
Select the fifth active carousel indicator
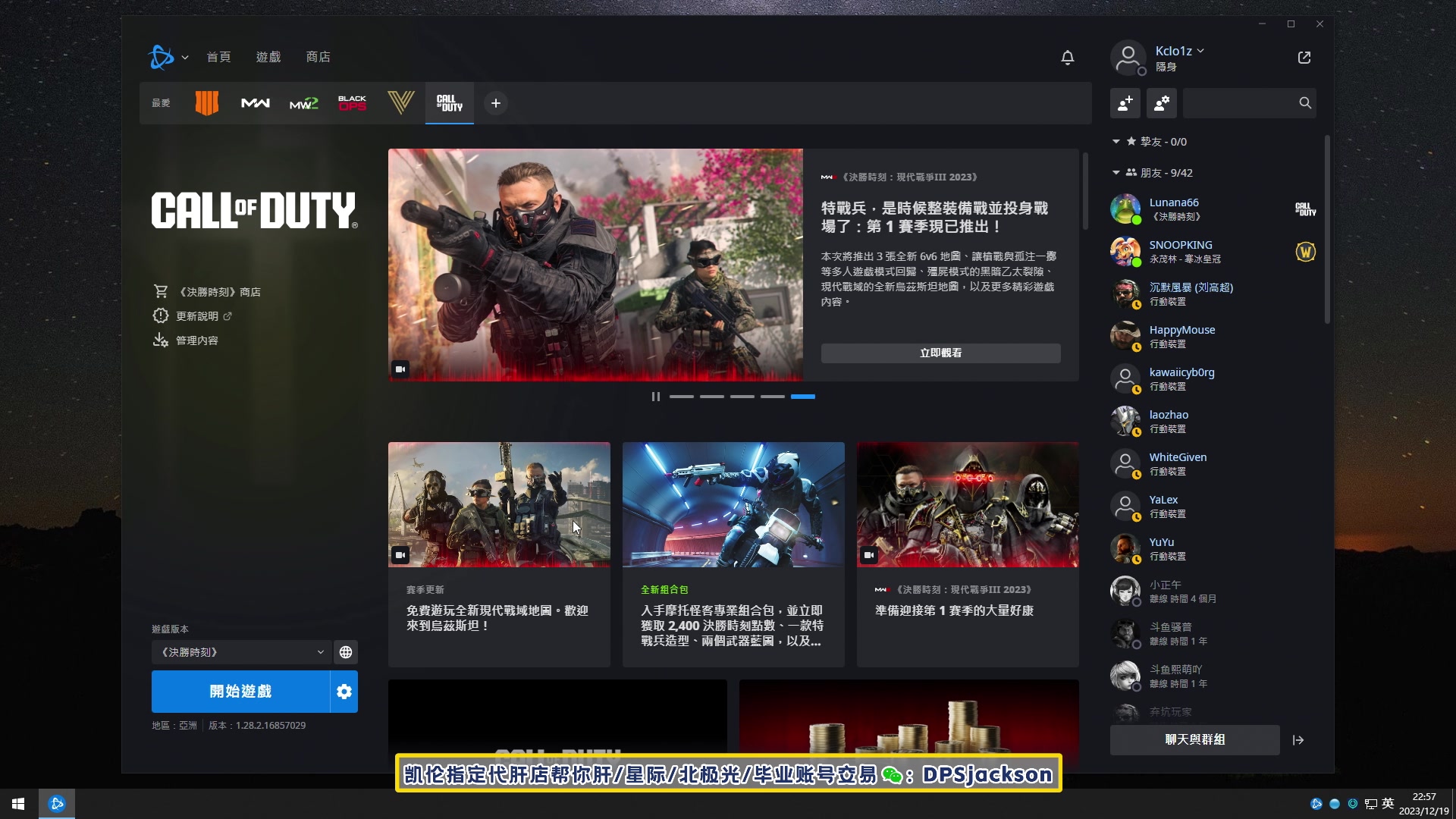coord(803,397)
